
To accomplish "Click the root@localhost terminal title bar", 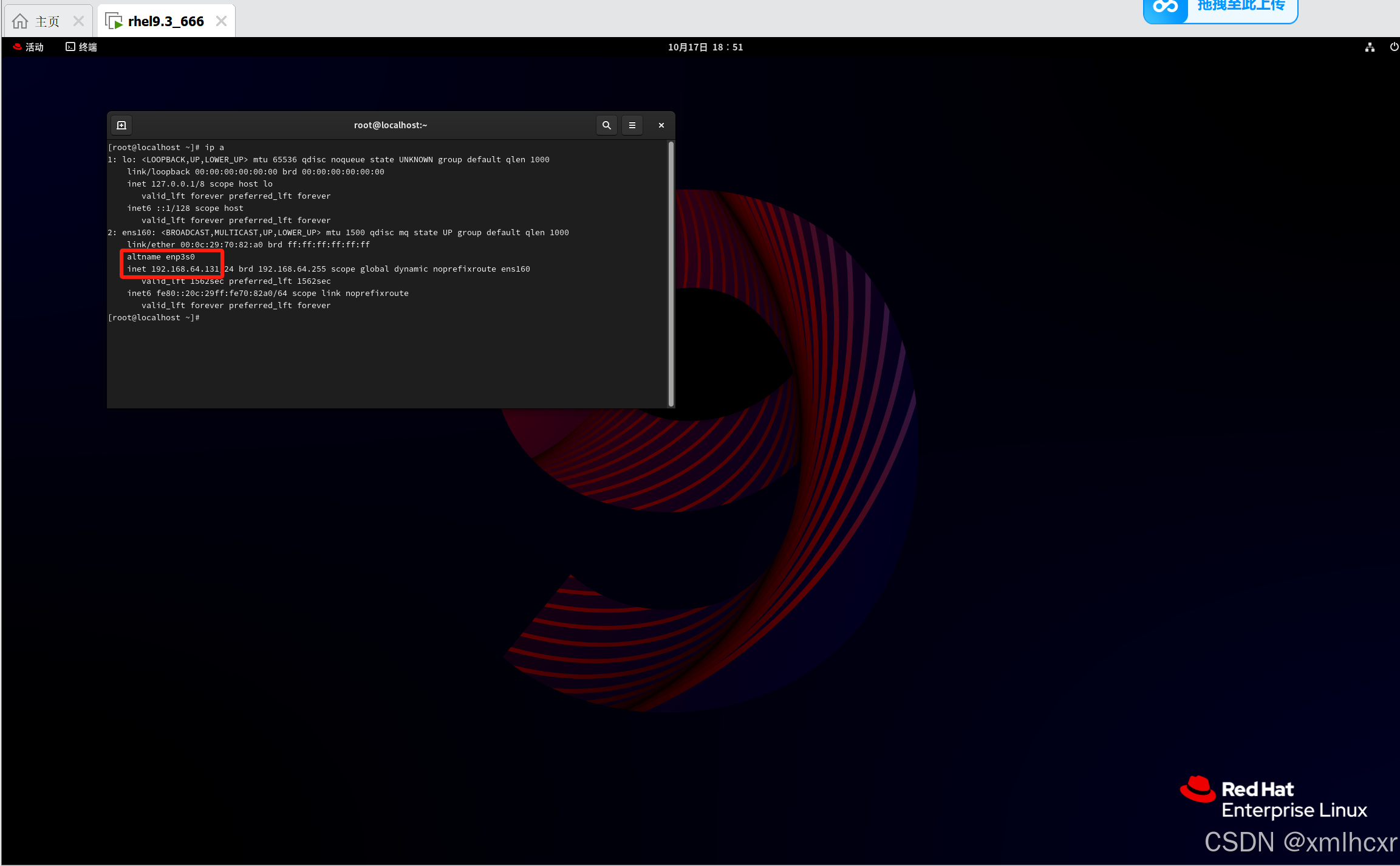I will point(390,125).
